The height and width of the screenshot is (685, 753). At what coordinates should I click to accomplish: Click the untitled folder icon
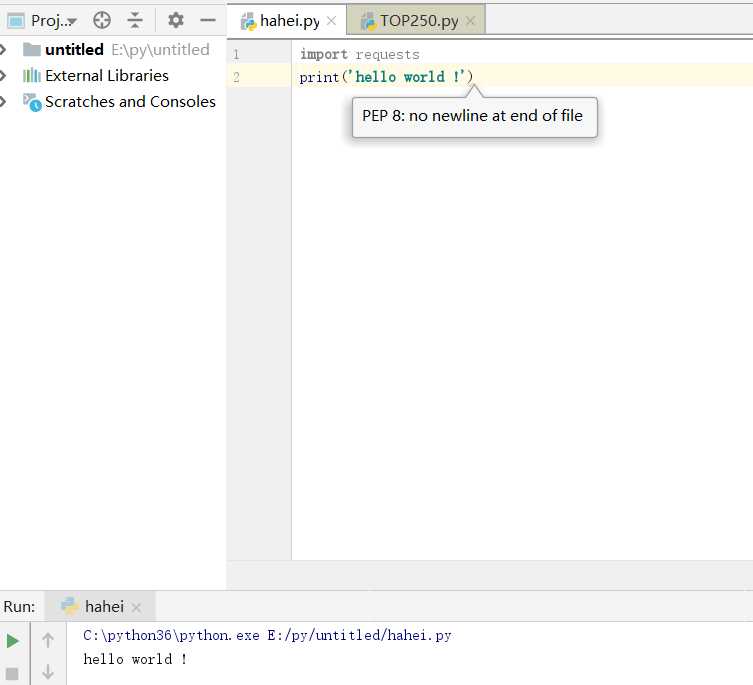tap(32, 49)
